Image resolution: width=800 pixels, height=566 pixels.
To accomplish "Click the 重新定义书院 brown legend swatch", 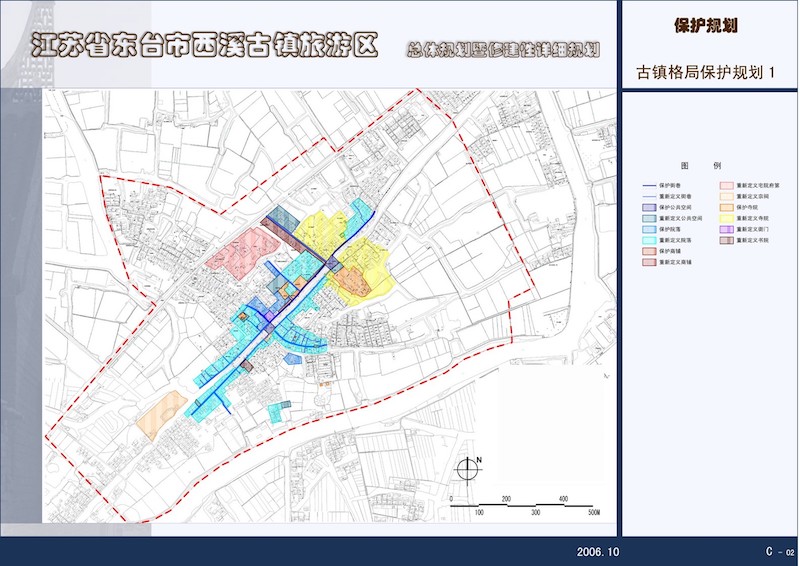I will click(x=726, y=240).
